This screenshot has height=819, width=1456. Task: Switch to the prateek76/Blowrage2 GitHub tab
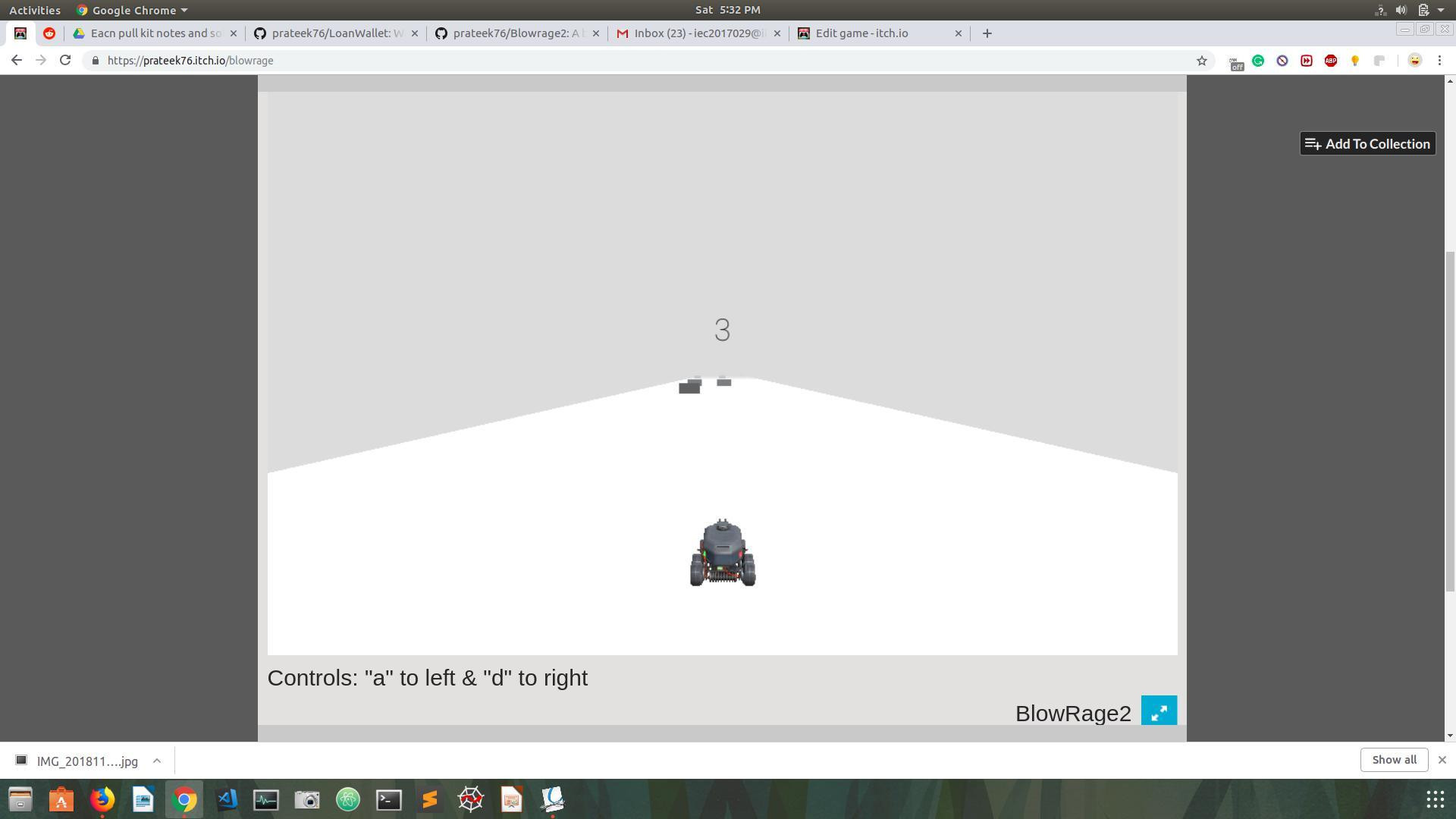pos(517,33)
